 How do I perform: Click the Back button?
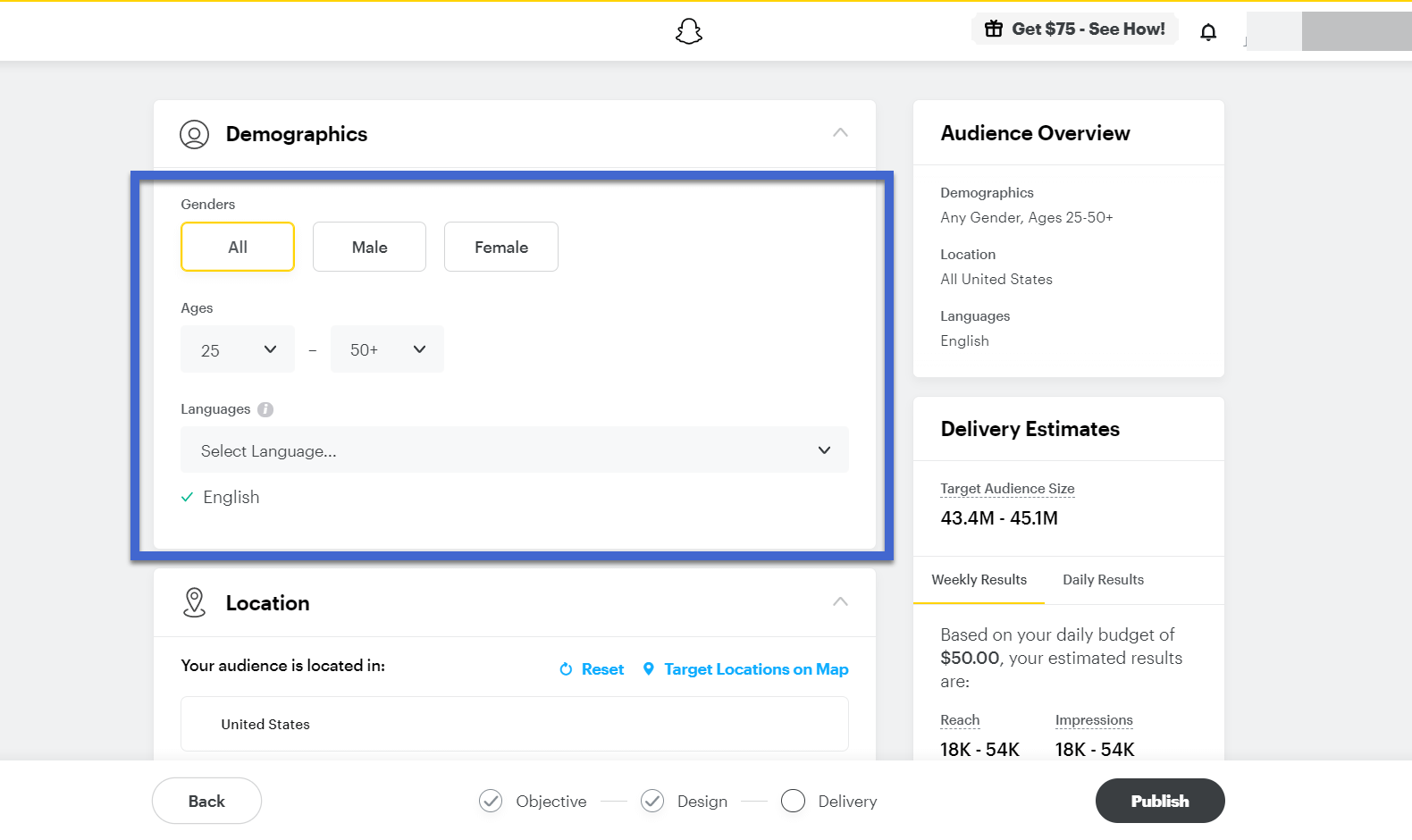(x=206, y=801)
